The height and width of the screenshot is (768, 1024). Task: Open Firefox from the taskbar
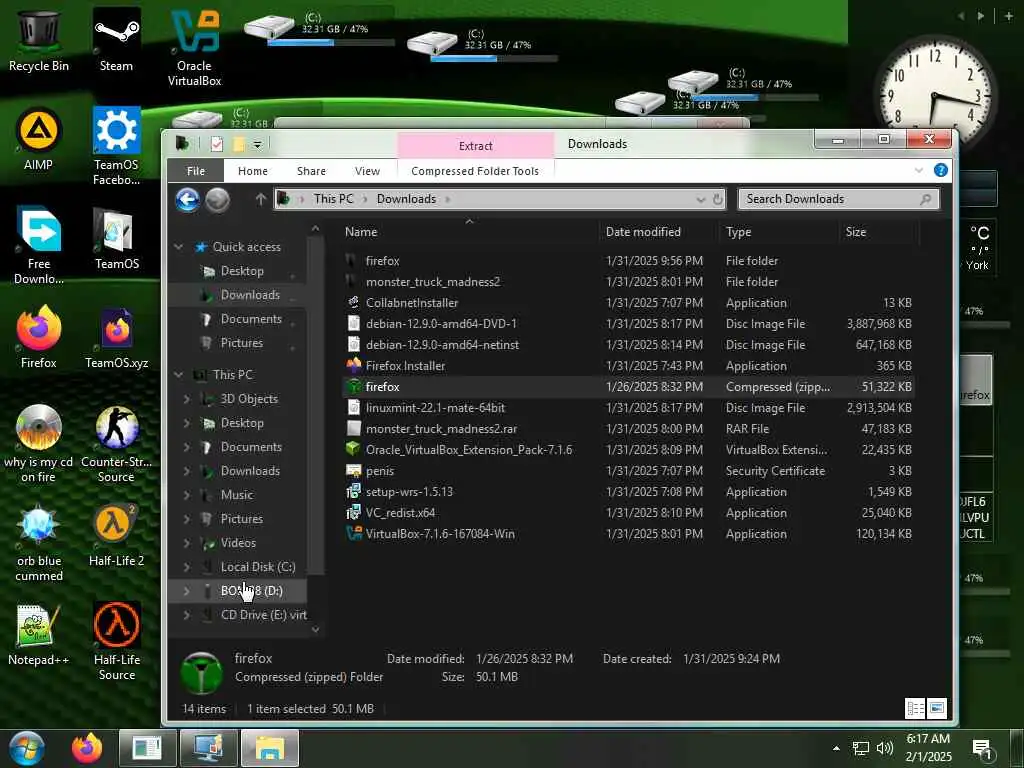pos(87,748)
